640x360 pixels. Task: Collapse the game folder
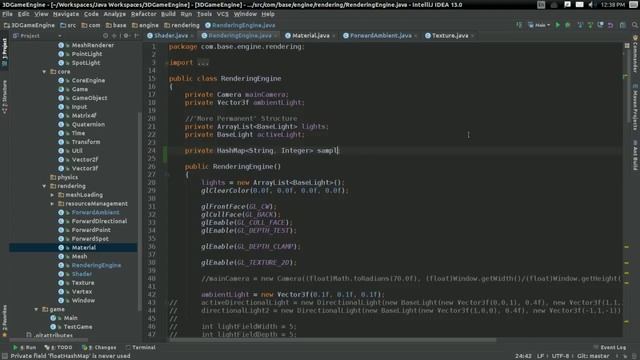tap(36, 309)
